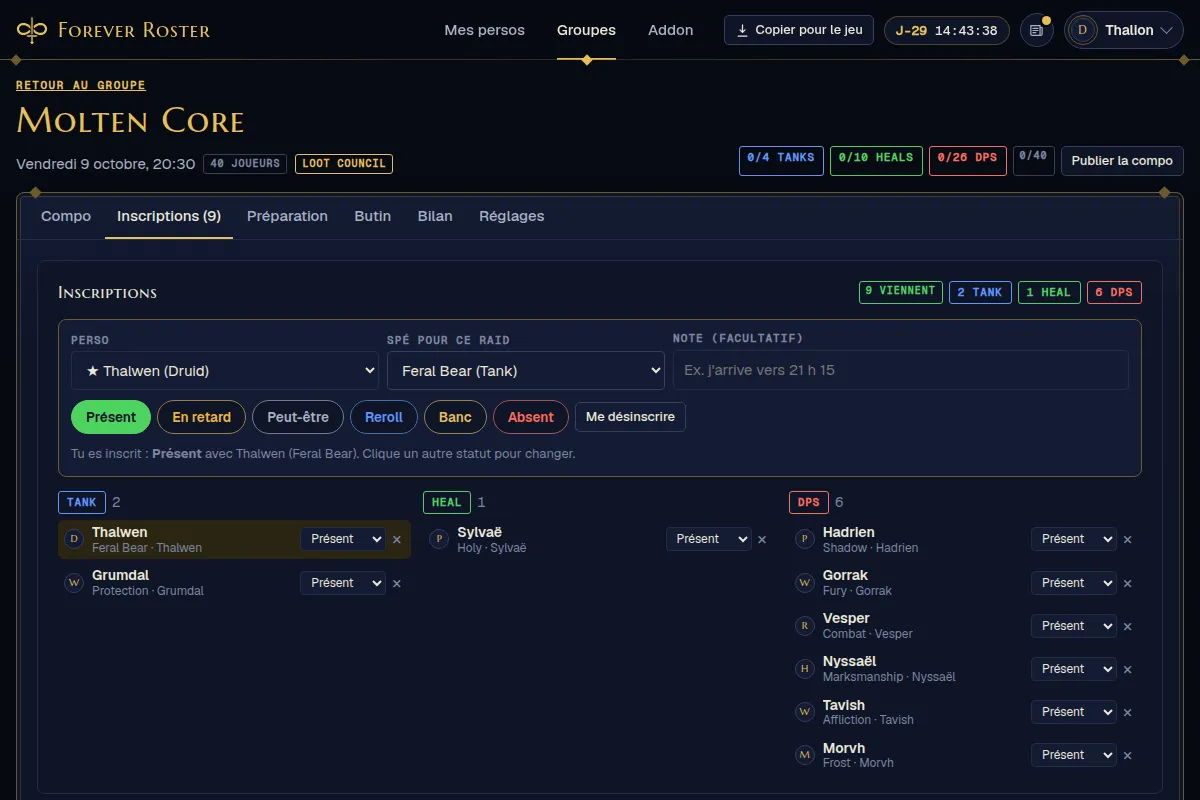Switch to the Préparation tab
1200x800 pixels.
[287, 216]
